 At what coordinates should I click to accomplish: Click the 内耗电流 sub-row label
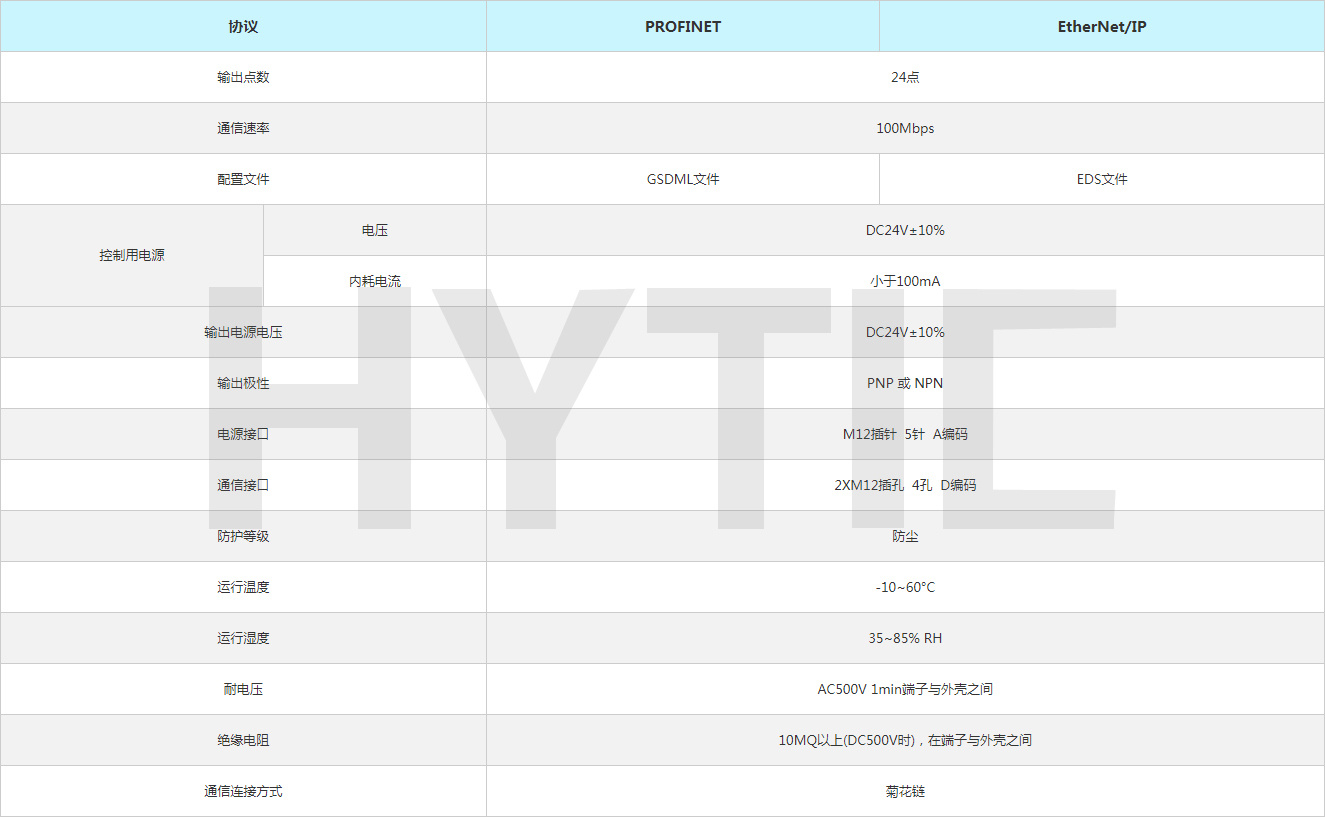click(x=375, y=281)
